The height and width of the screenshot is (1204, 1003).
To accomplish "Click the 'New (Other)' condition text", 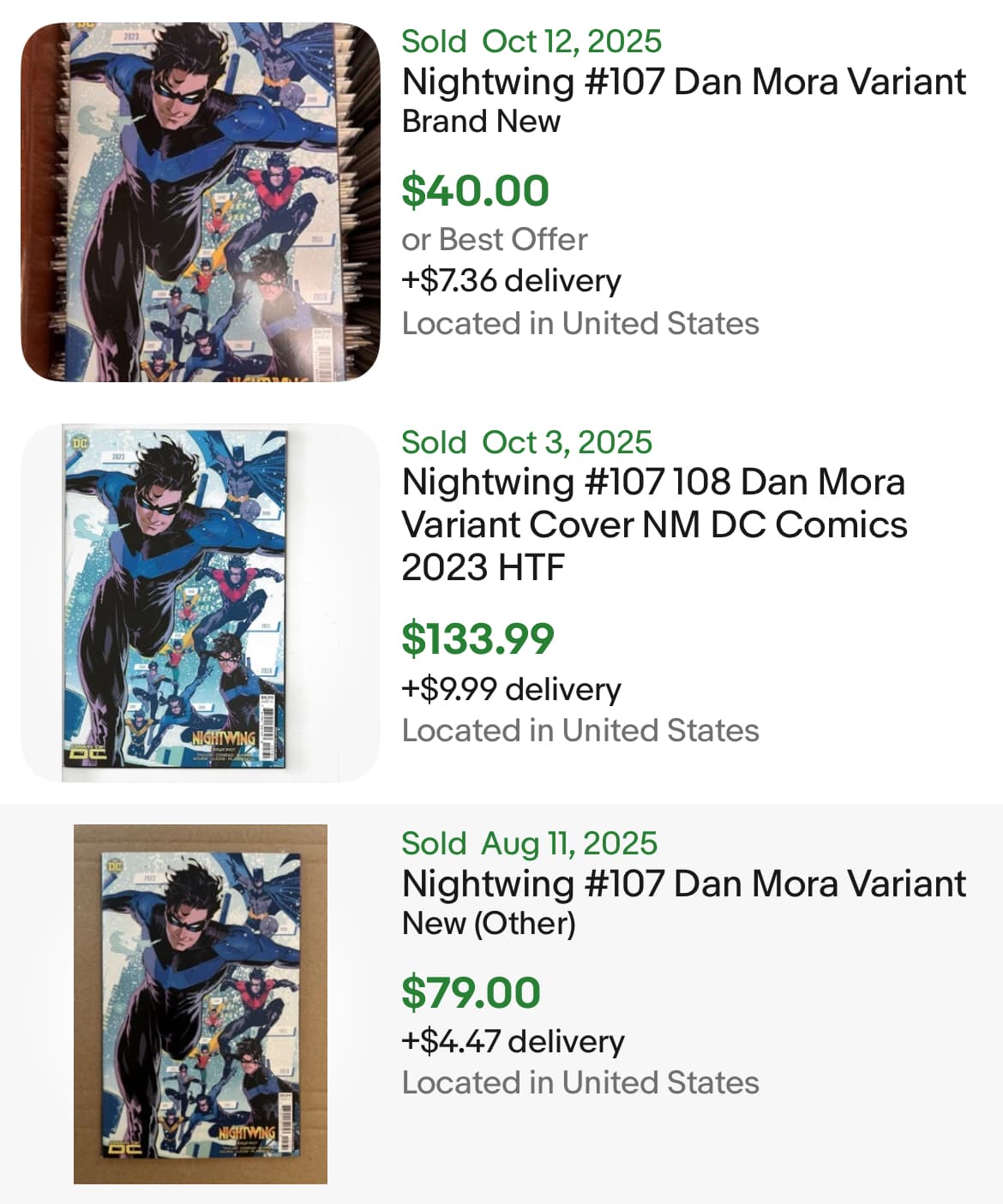I will point(489,924).
